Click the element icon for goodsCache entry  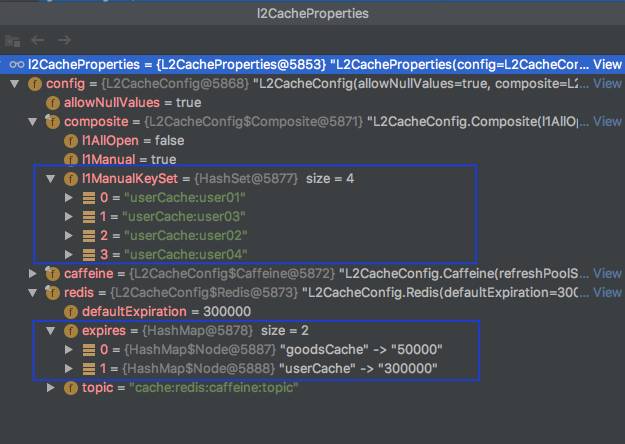88,350
